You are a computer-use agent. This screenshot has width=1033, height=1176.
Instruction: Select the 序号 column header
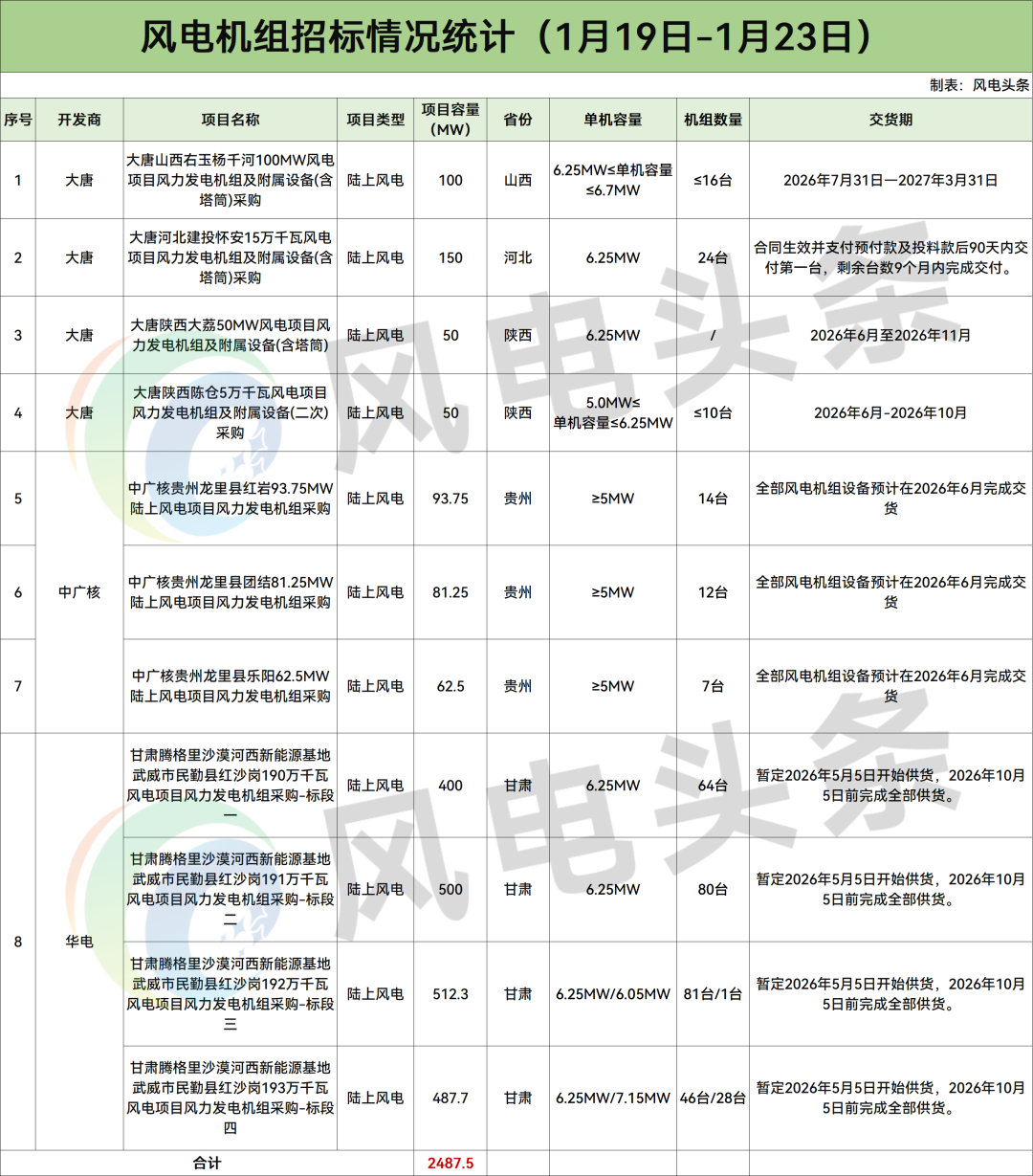click(x=17, y=120)
